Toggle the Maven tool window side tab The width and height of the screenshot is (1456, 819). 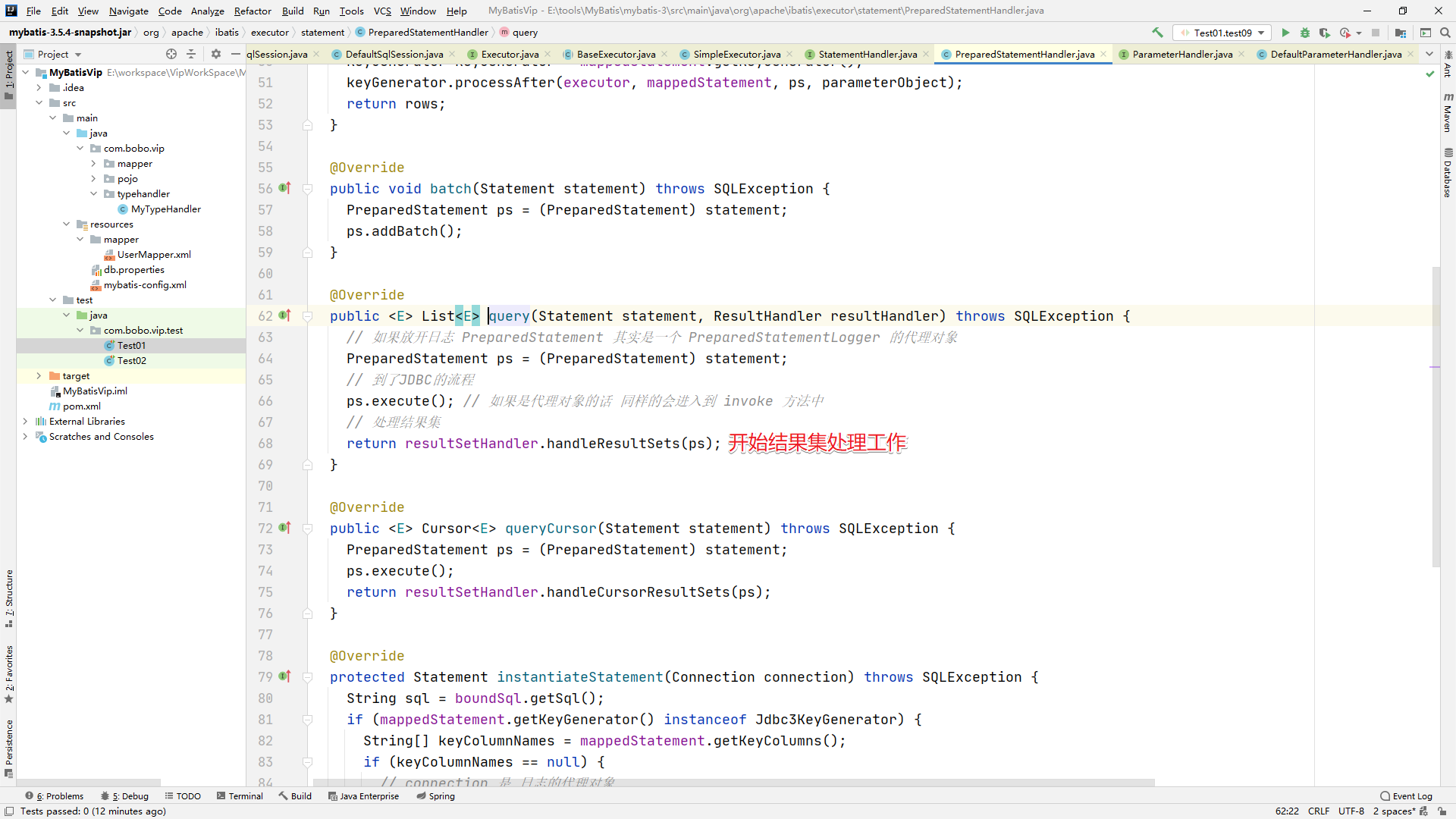tap(1447, 112)
